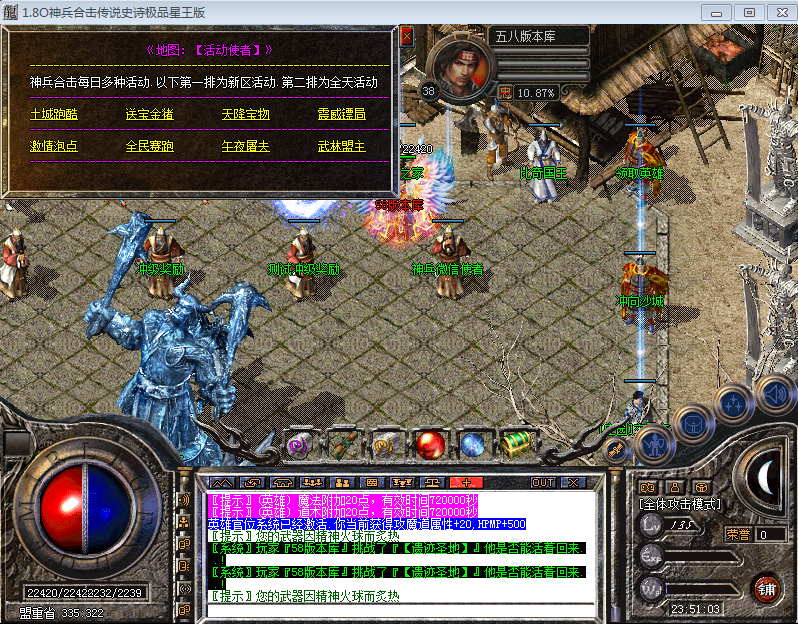Open the 土城跑酷 activity link
Viewport: 798px width, 624px height.
[x=54, y=114]
